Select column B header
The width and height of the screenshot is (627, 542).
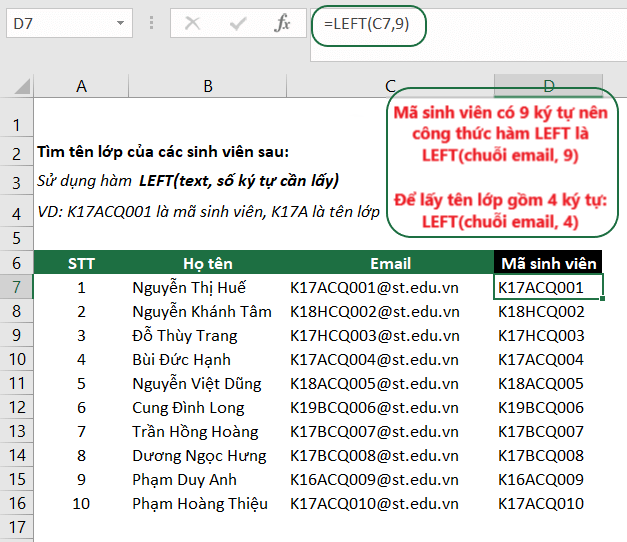tap(208, 86)
